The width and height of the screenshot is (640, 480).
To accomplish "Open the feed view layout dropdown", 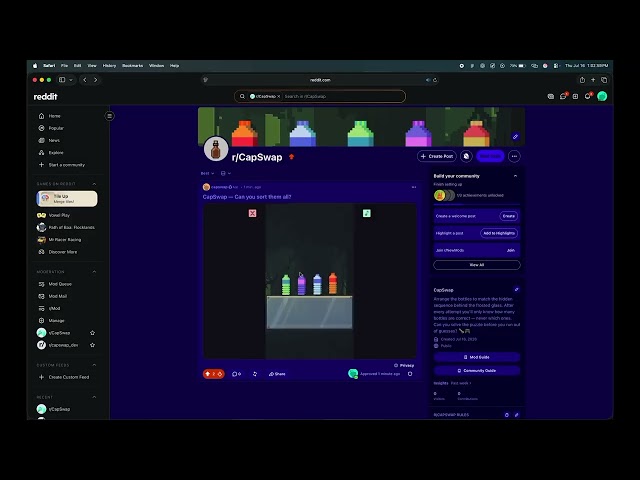I will click(226, 173).
